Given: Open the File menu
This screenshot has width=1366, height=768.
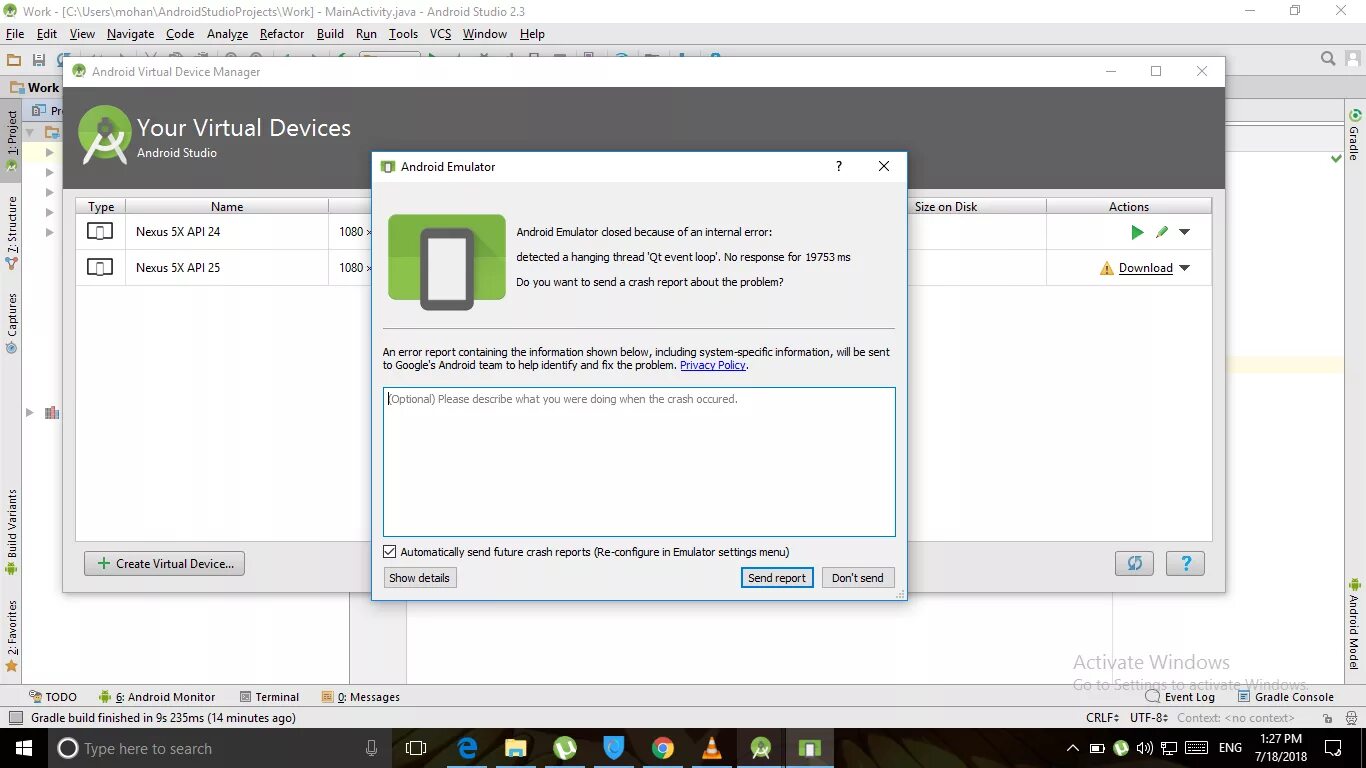Looking at the screenshot, I should coord(15,34).
